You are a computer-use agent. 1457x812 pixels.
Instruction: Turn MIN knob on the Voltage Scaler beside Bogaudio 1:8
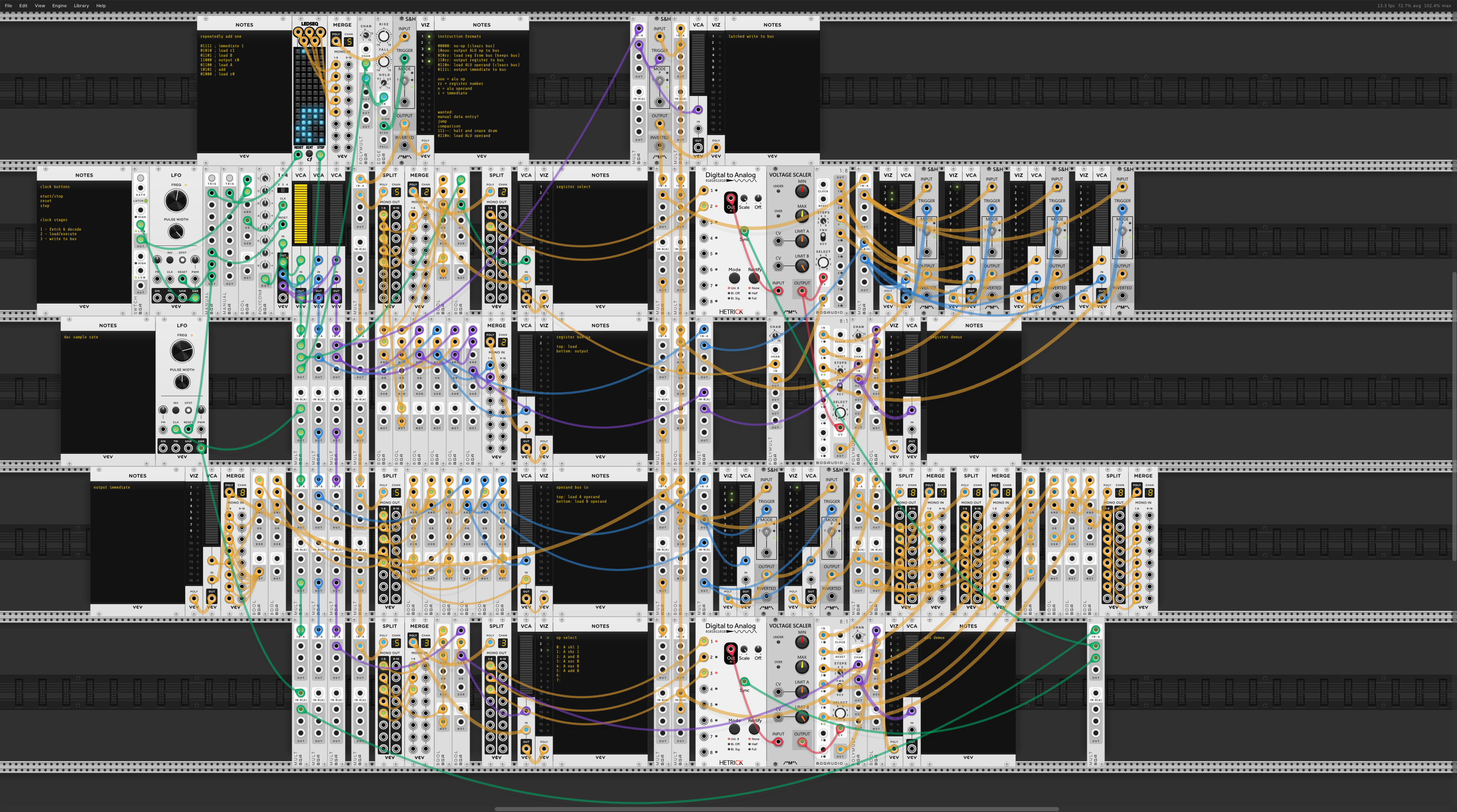point(802,191)
